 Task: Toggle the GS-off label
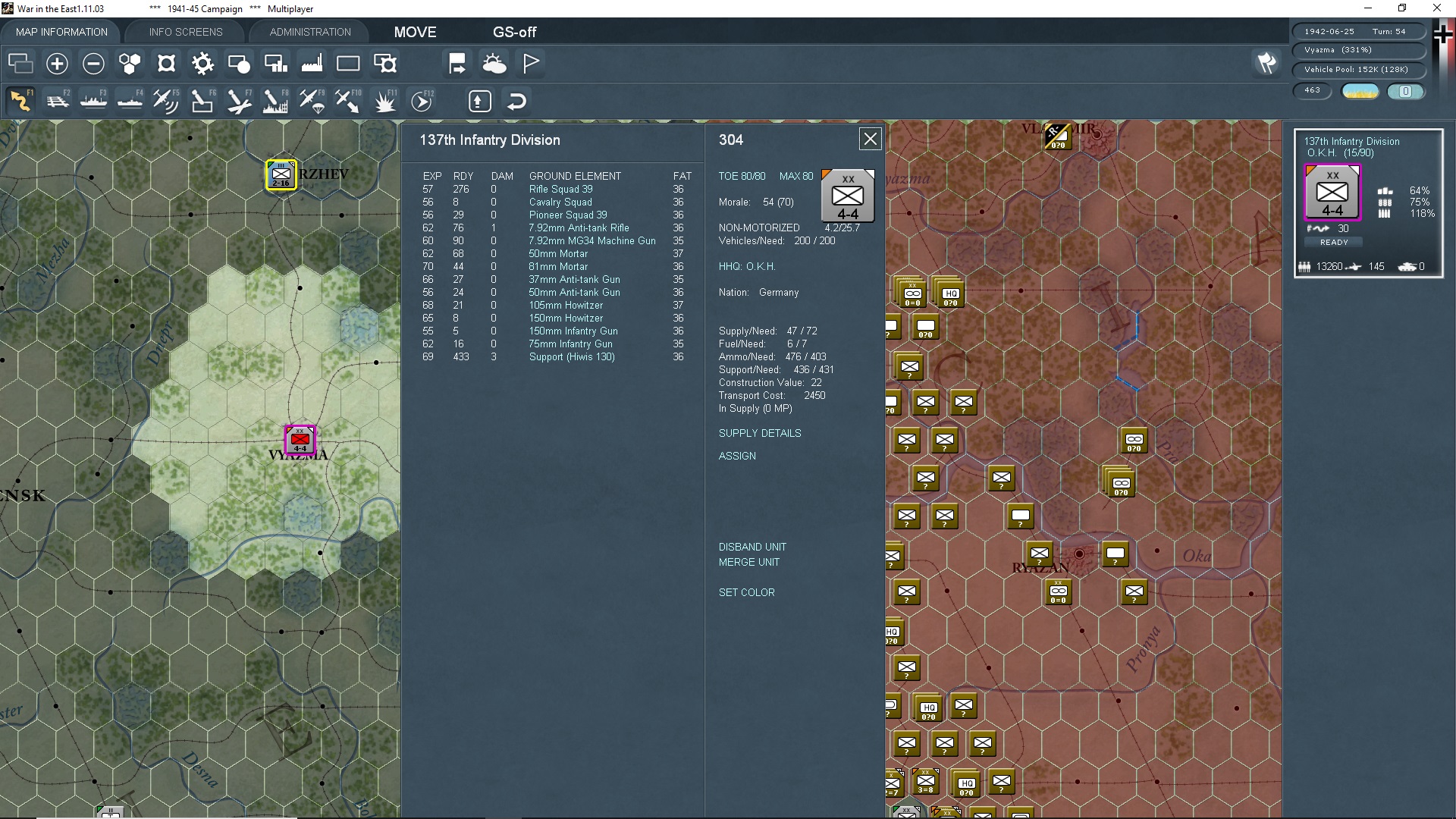click(514, 32)
